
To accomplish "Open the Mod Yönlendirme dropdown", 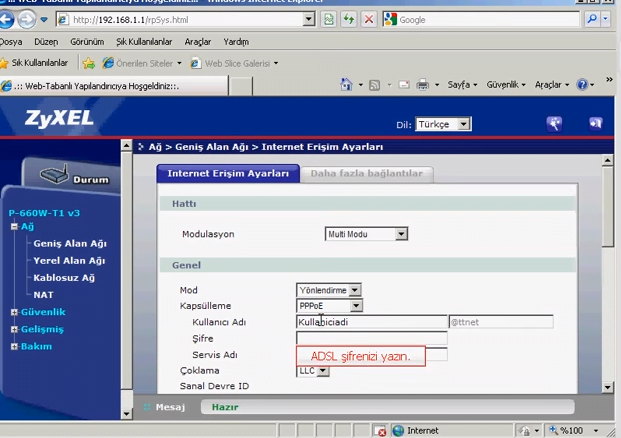I will click(x=328, y=290).
